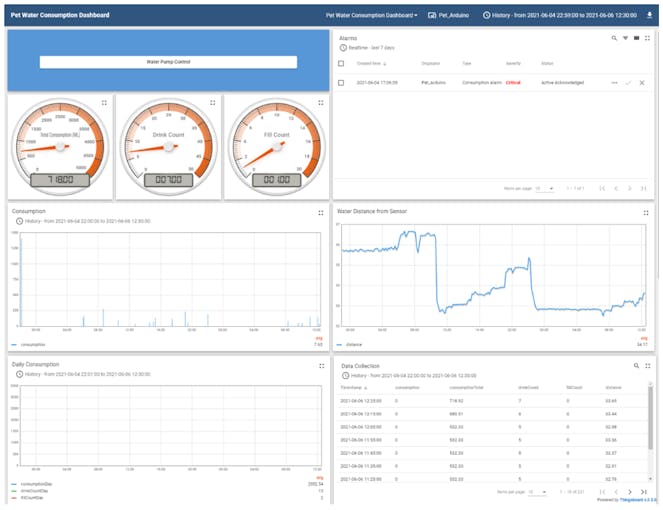Select the 2021-06-06 12:15:00 data row

492,414
